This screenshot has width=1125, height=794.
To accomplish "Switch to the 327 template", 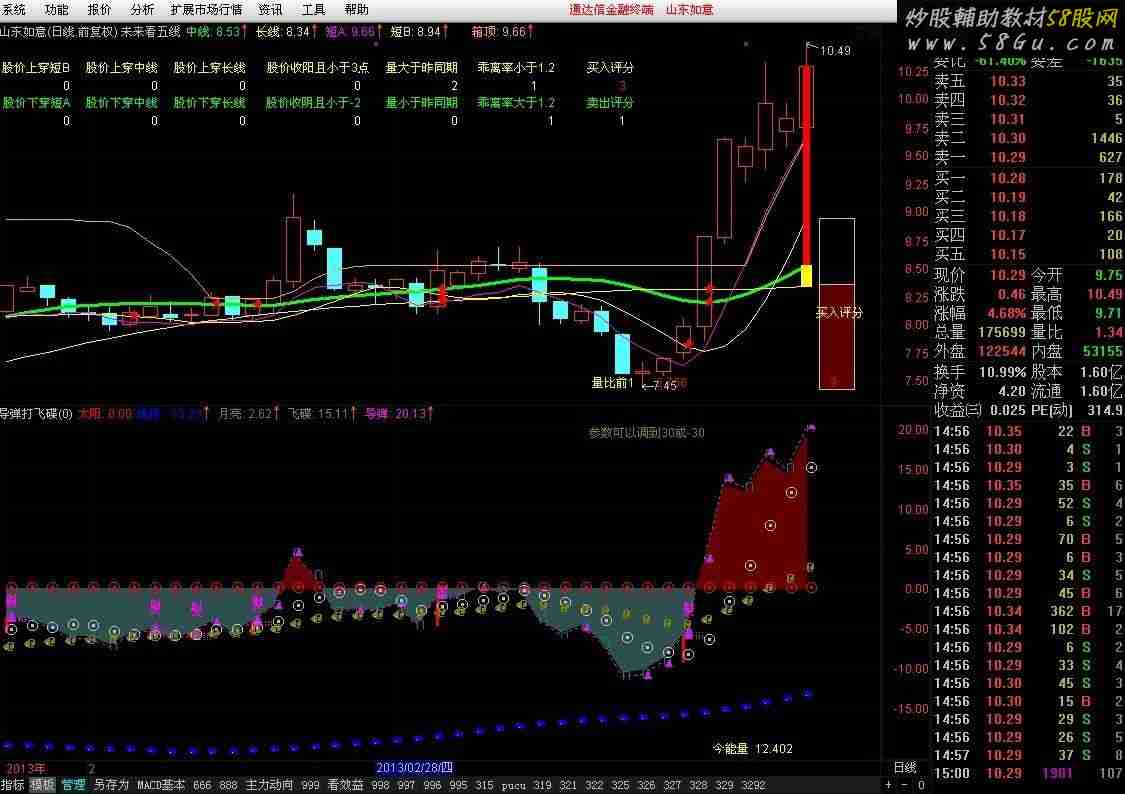I will [x=672, y=785].
